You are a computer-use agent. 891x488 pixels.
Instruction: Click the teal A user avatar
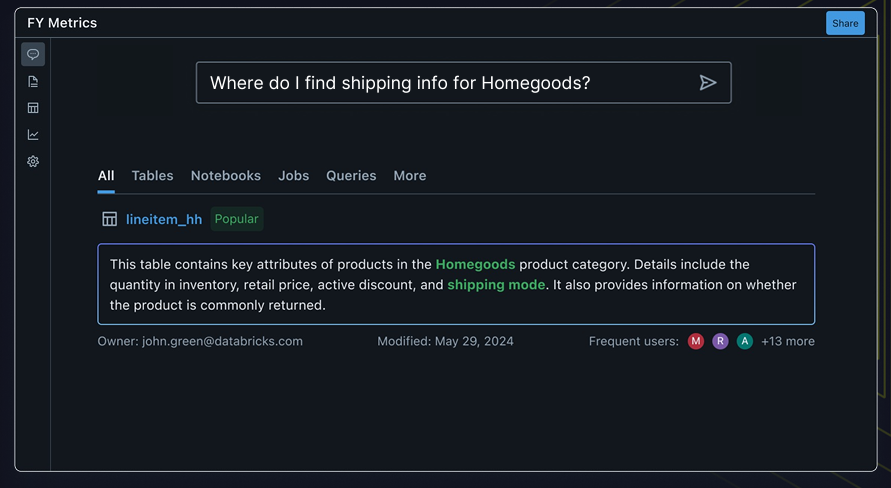coord(744,341)
